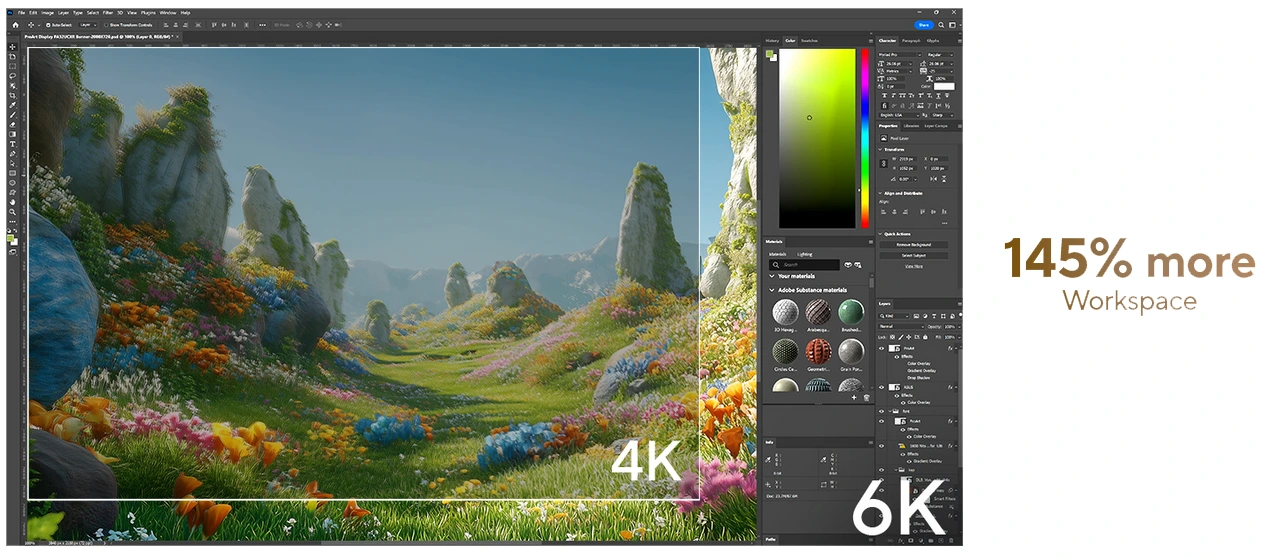Click the search icon beside Share
The image size is (1262, 557).
click(x=941, y=25)
